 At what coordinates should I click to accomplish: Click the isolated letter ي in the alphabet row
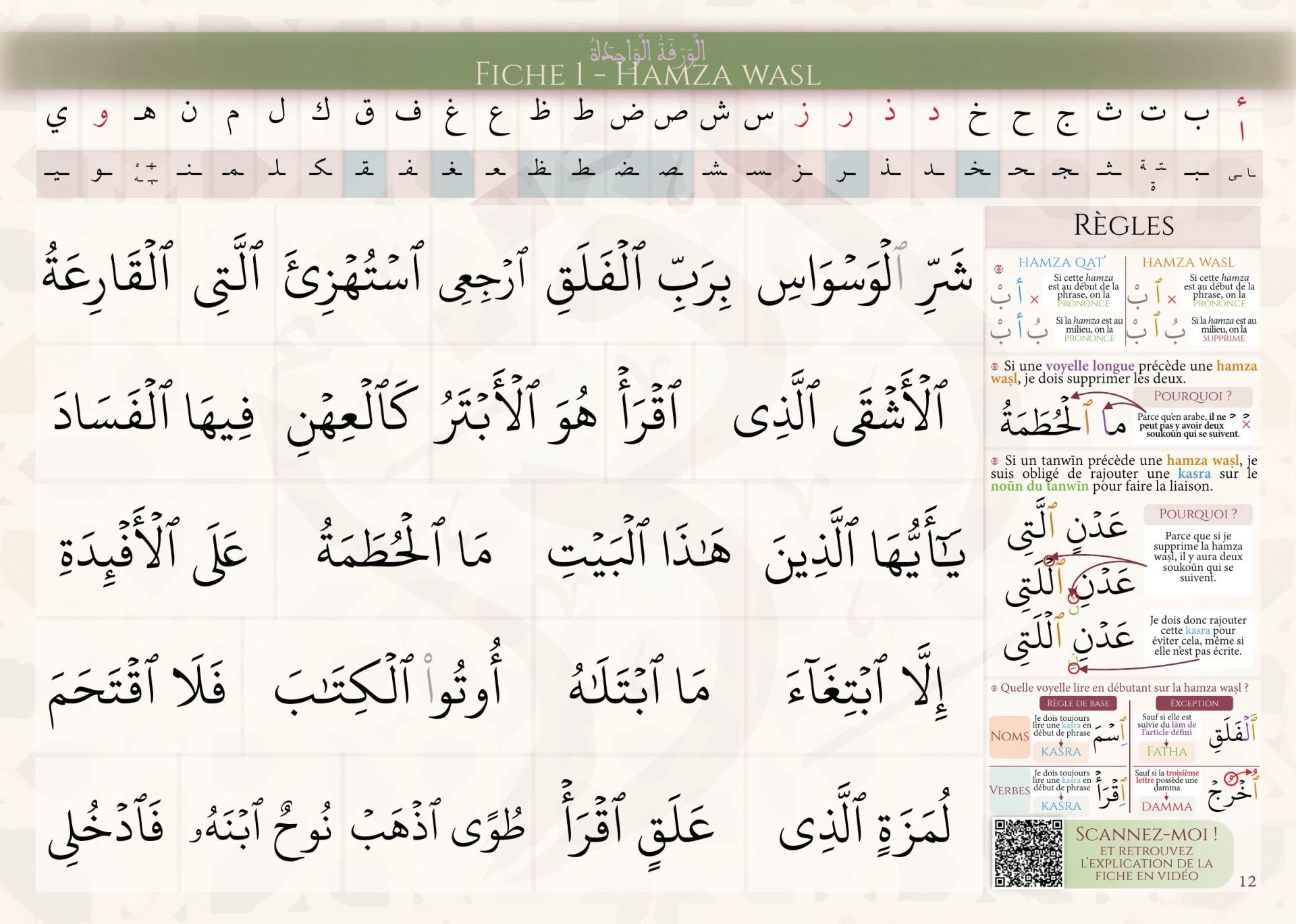pos(57,117)
